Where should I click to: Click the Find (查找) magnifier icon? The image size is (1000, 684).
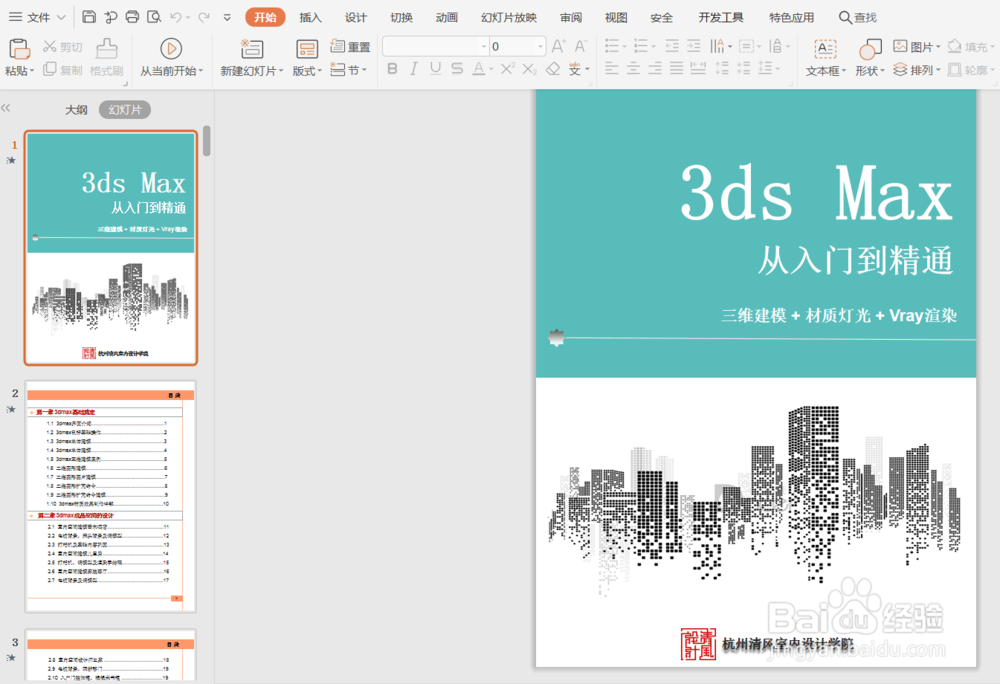tap(845, 17)
